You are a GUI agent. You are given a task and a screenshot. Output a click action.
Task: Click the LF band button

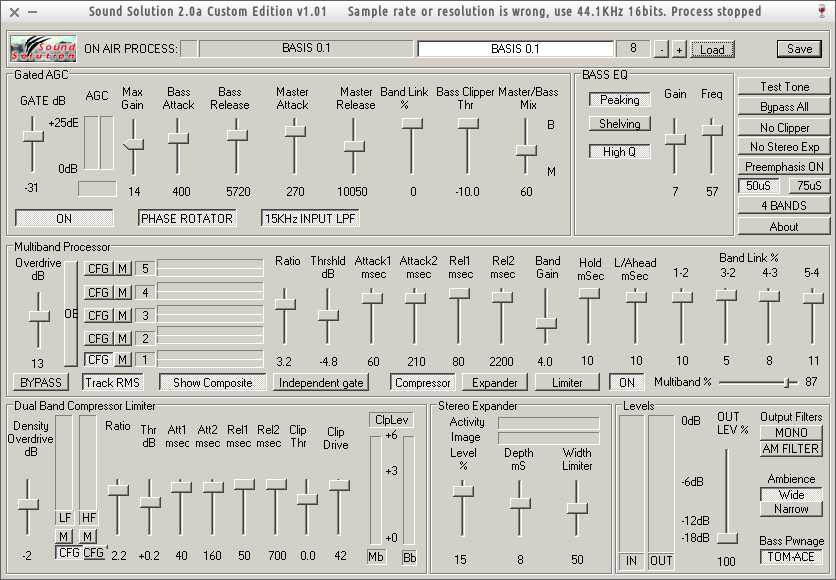point(65,517)
